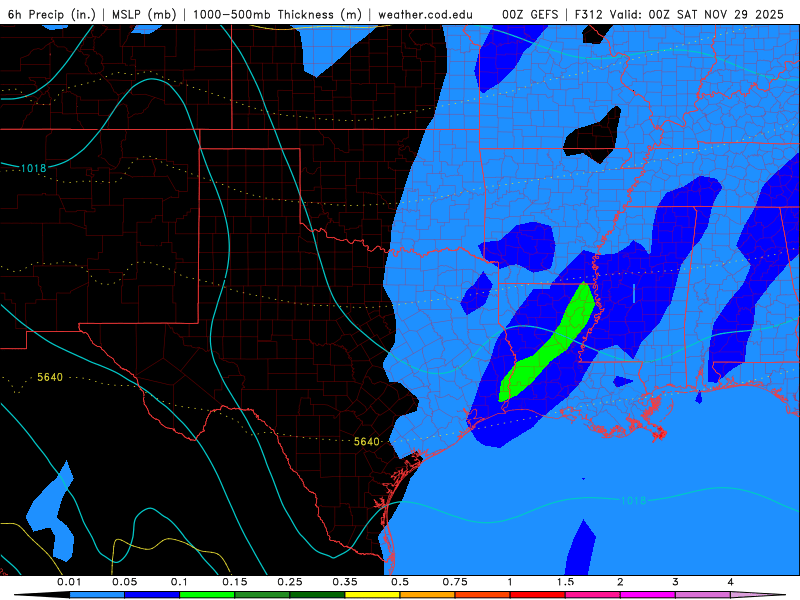Screen dimensions: 800x600
Task: Click the legend value 4
Action: (x=730, y=582)
